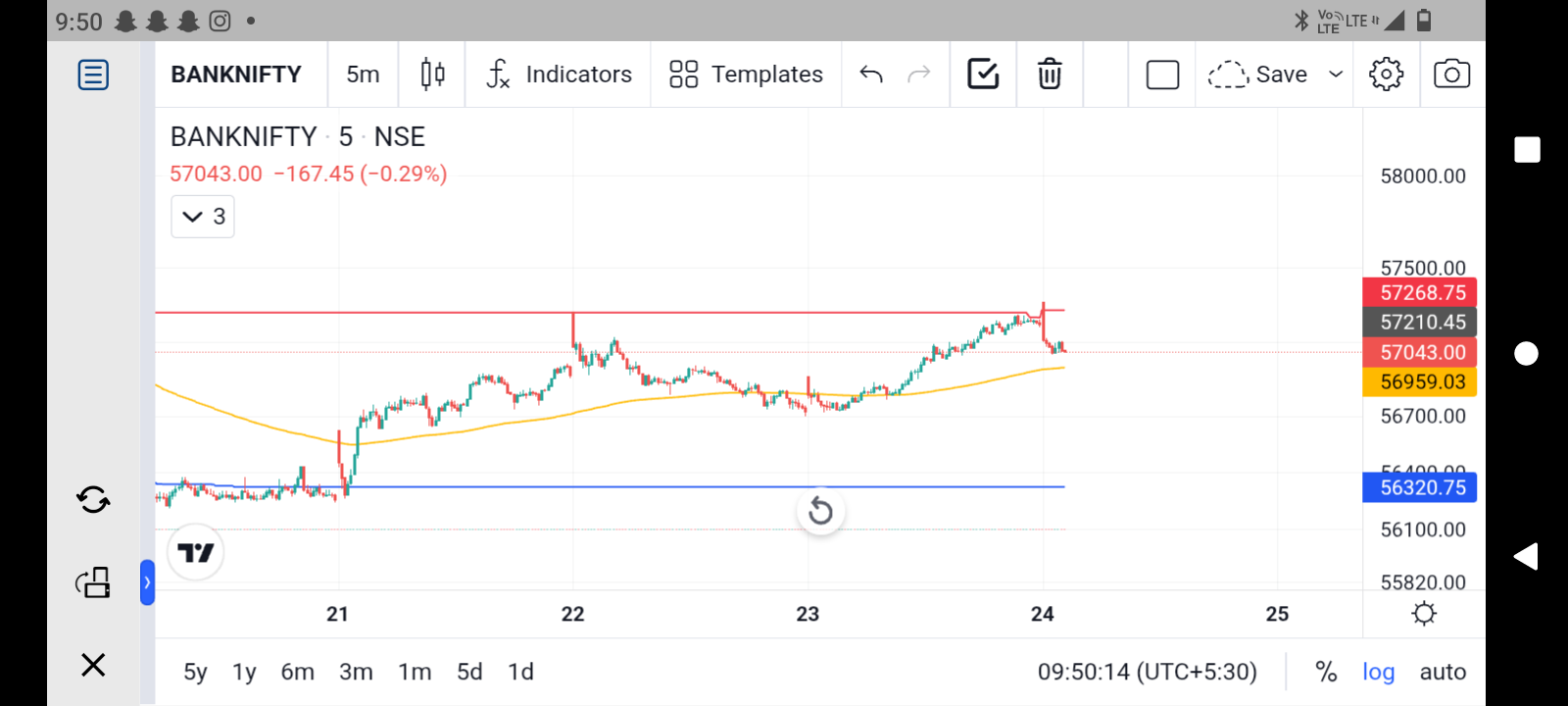Click the TradingView logo badge
This screenshot has height=706, width=1568.
(196, 553)
